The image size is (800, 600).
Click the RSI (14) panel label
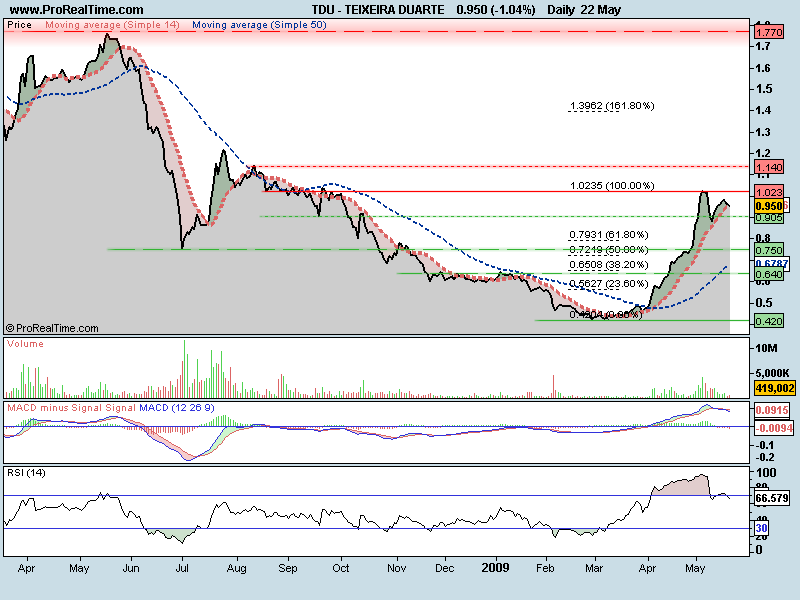point(26,473)
